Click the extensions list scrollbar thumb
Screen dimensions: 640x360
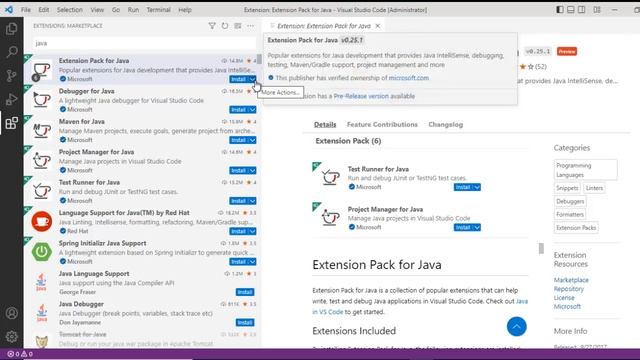[x=259, y=58]
